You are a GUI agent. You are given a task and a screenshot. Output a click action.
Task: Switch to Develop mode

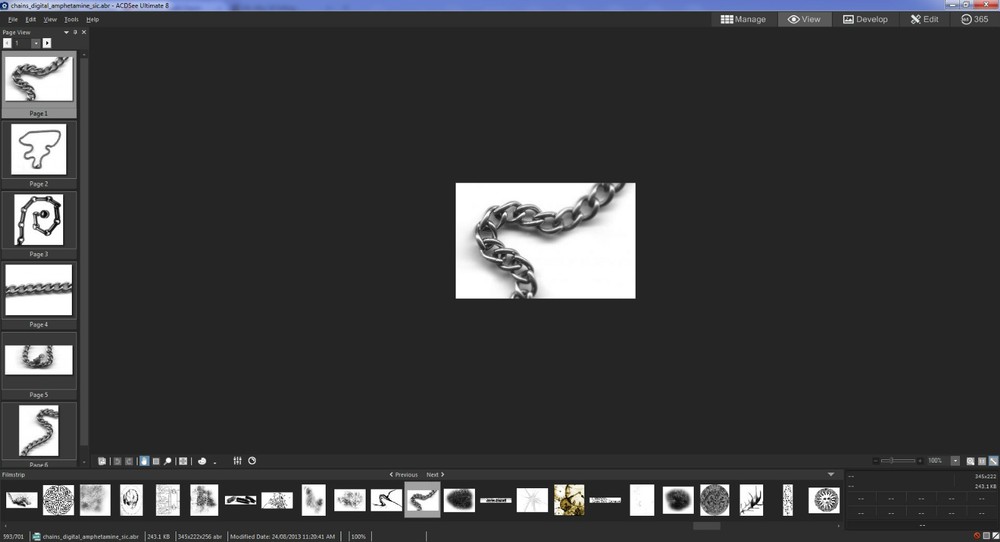click(x=865, y=19)
